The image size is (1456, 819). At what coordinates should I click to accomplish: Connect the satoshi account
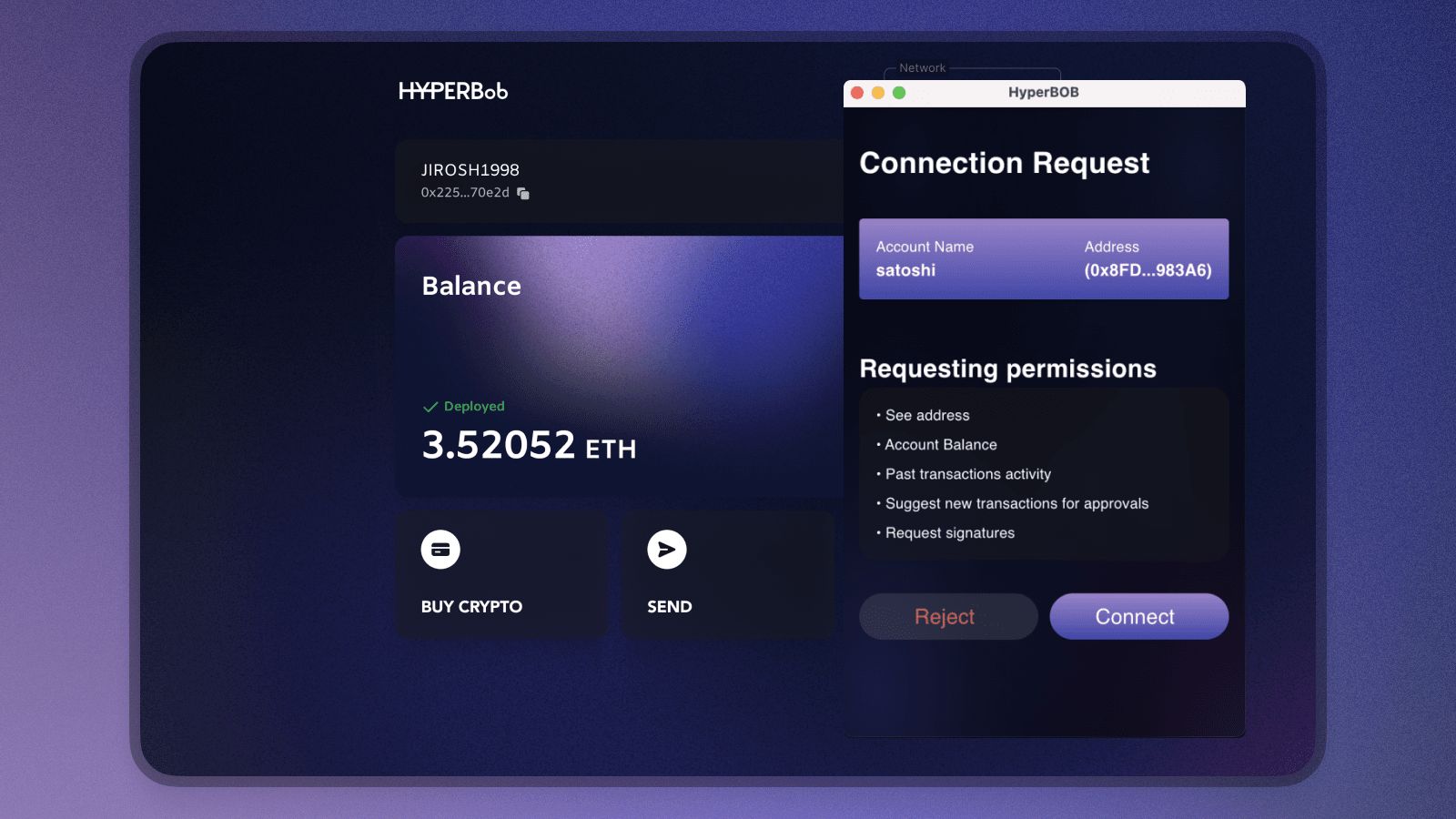tap(1139, 616)
